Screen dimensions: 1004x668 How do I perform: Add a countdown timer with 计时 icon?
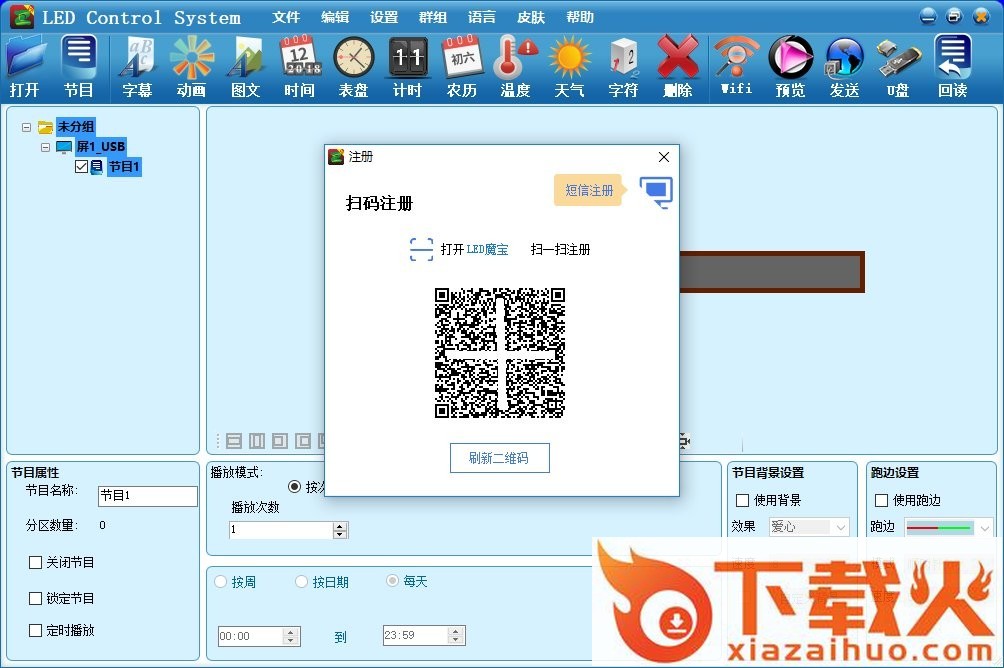point(407,67)
